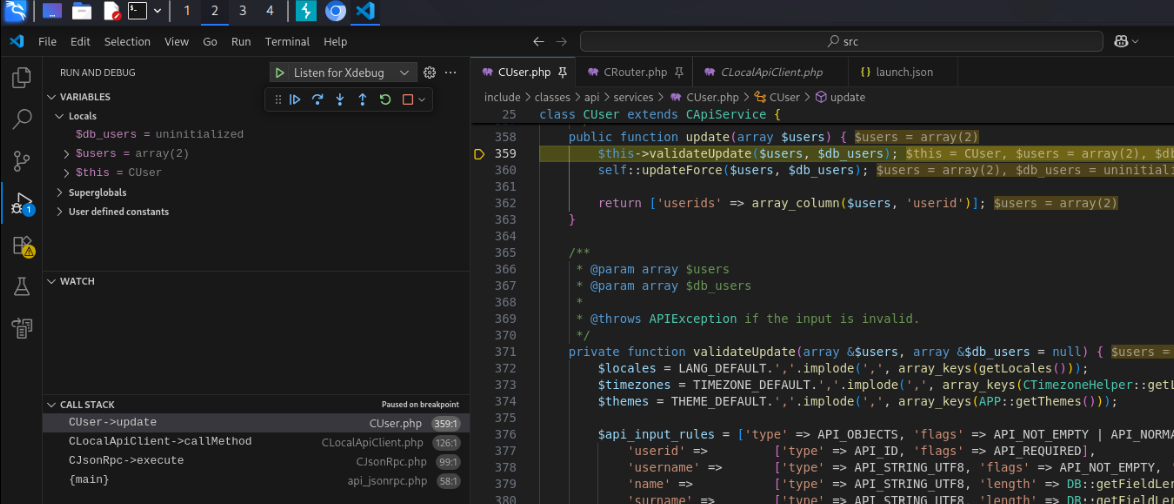Viewport: 1174px width, 504px height.
Task: Step Out in the debug toolbar
Action: tap(362, 100)
